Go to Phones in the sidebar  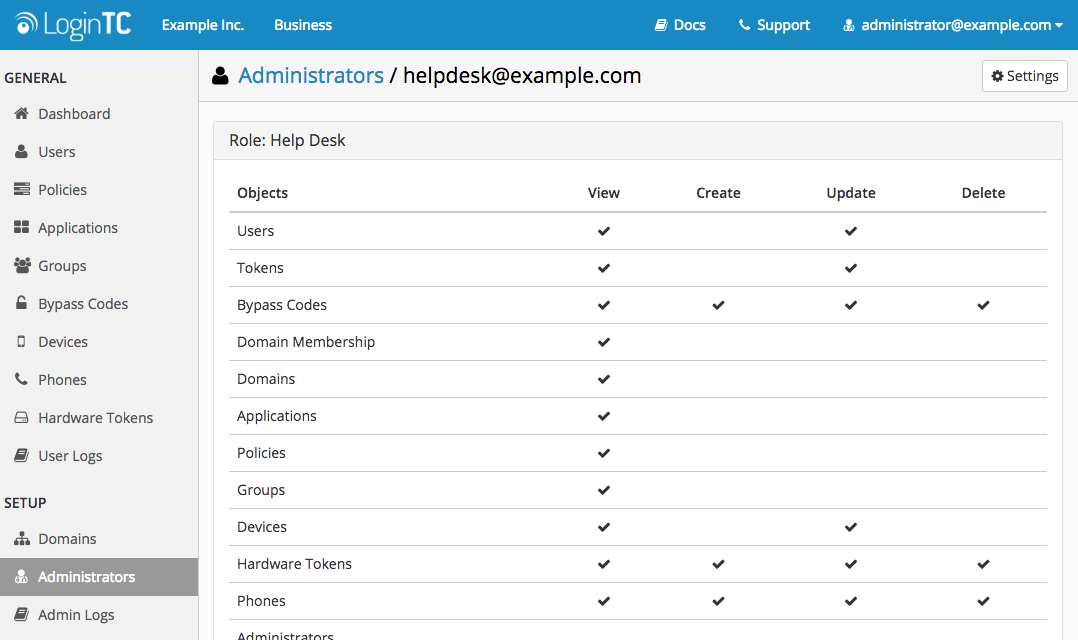(x=99, y=379)
